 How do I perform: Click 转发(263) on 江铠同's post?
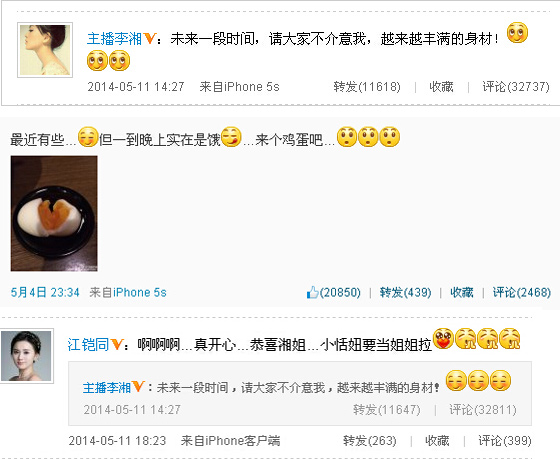coord(370,441)
